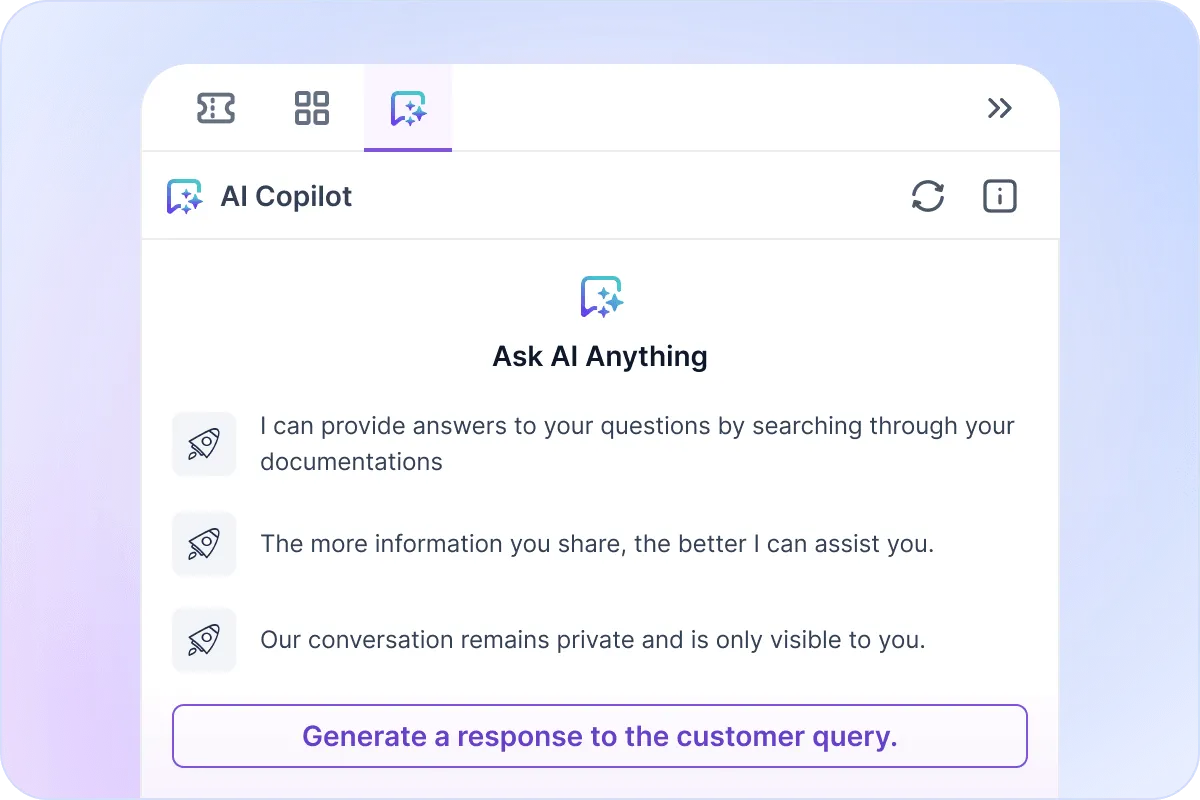Screen dimensions: 1200x800
Task: Click the AI Copilot header title
Action: [286, 196]
